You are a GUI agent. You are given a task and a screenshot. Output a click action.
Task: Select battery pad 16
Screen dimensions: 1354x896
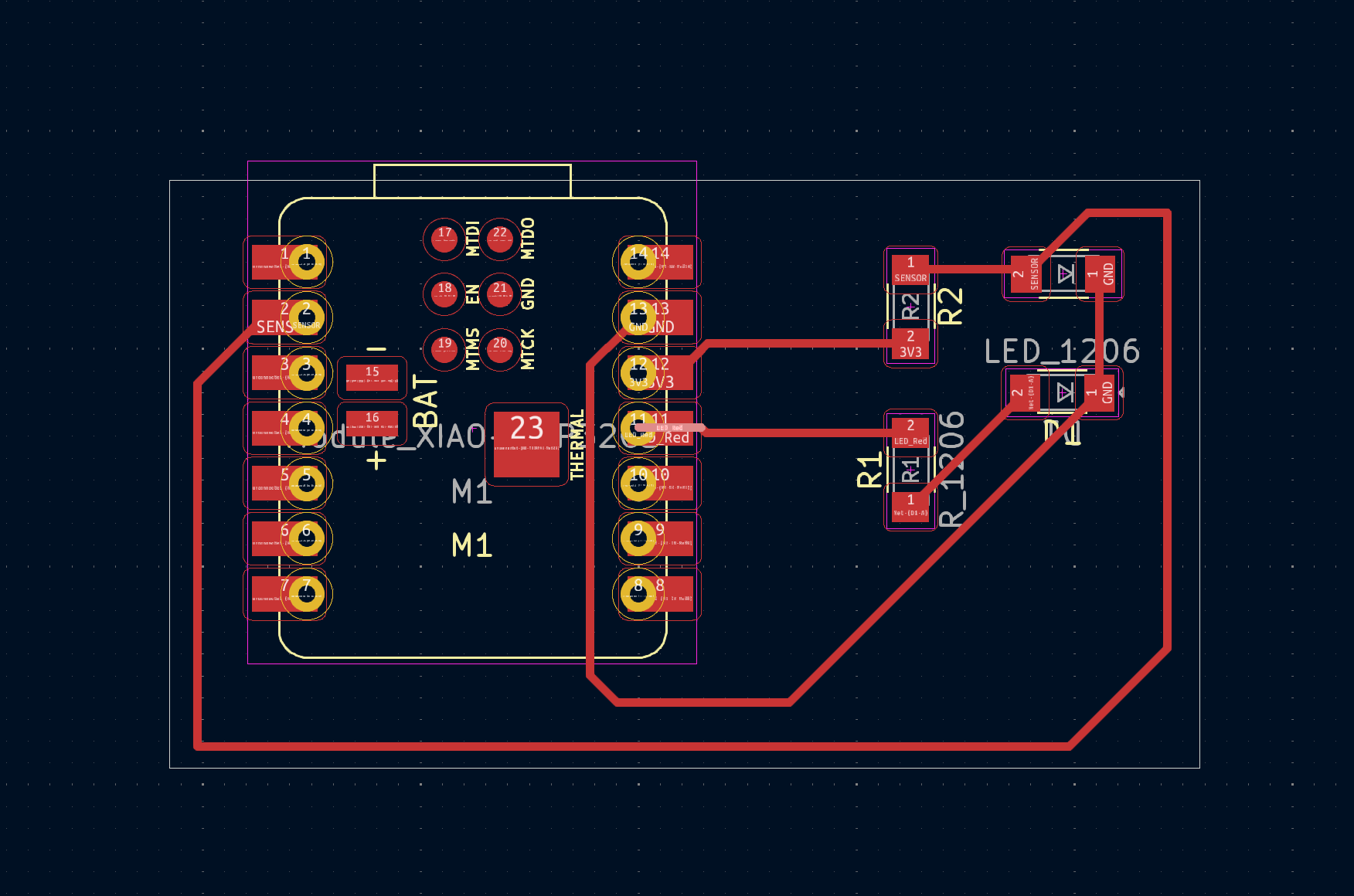pos(372,423)
